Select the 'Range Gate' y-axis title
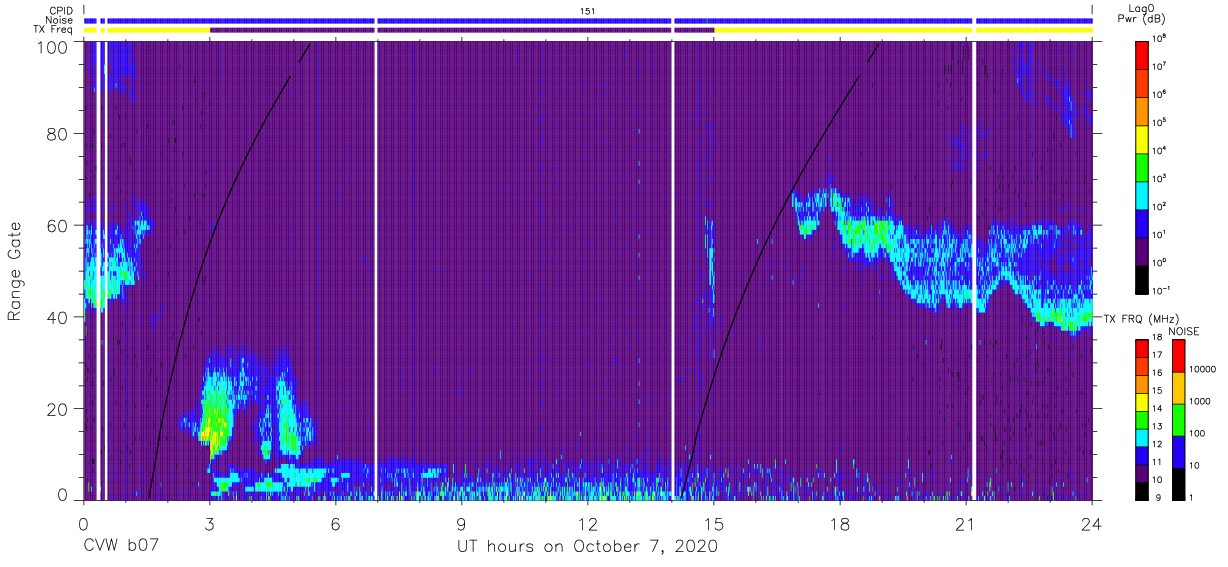The image size is (1228, 567). tap(16, 272)
